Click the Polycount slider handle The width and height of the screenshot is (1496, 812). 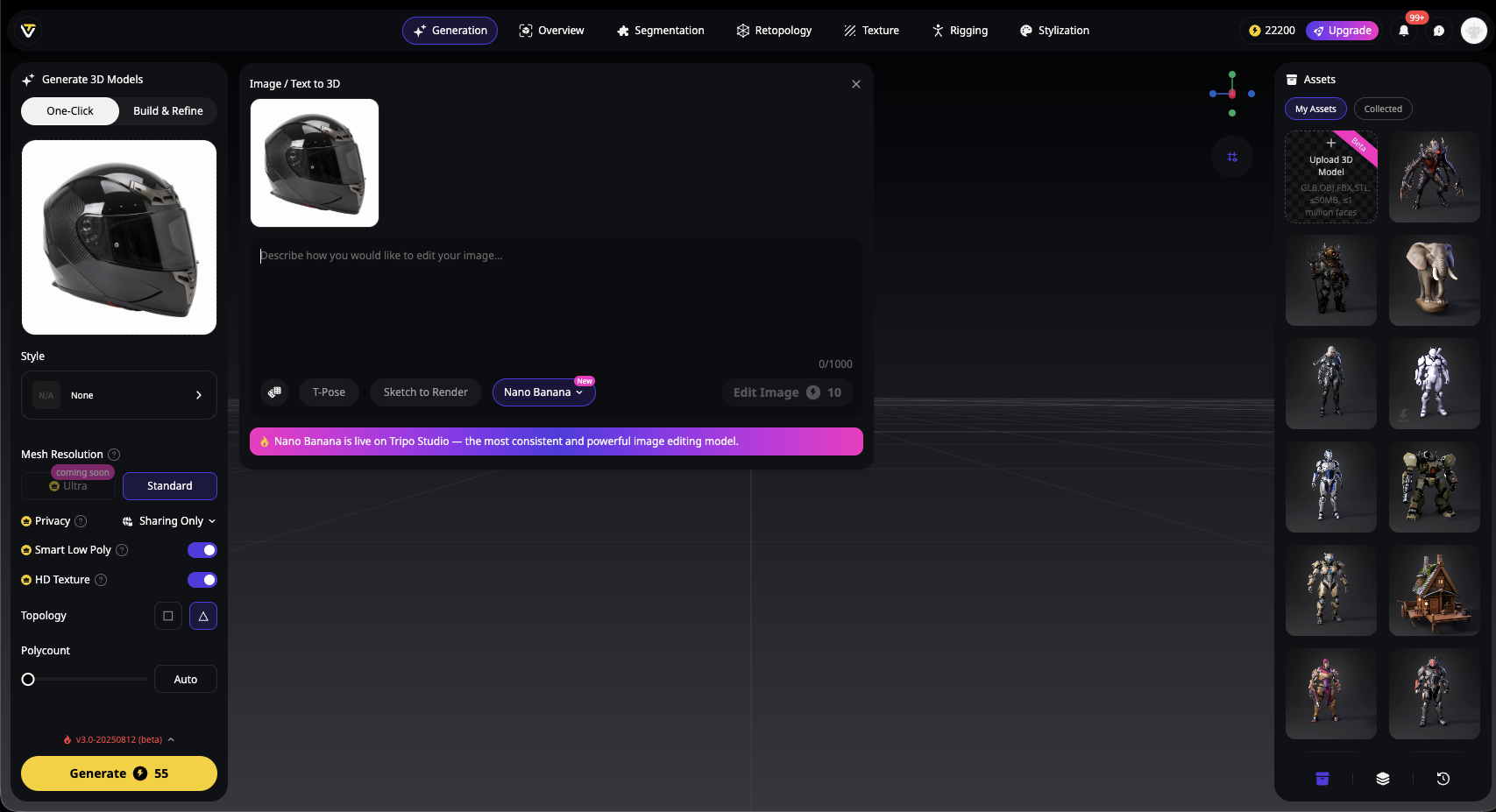(x=28, y=679)
